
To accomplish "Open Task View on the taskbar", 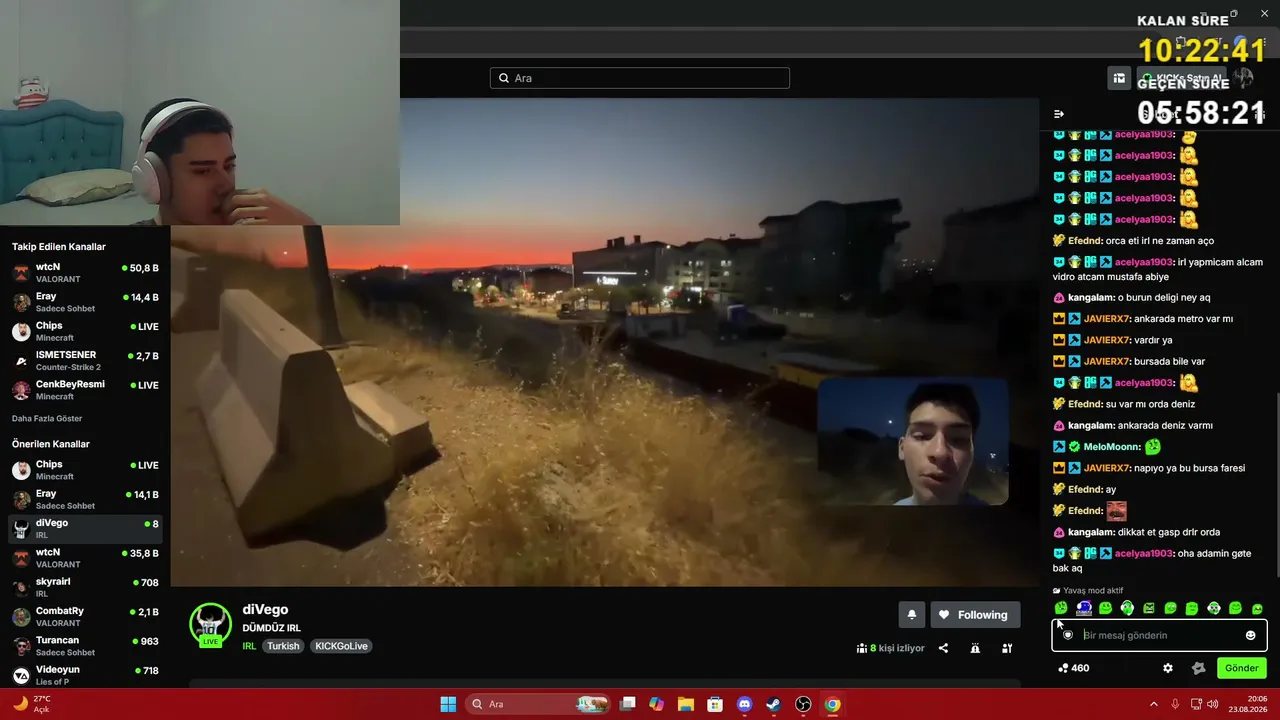I will click(628, 704).
